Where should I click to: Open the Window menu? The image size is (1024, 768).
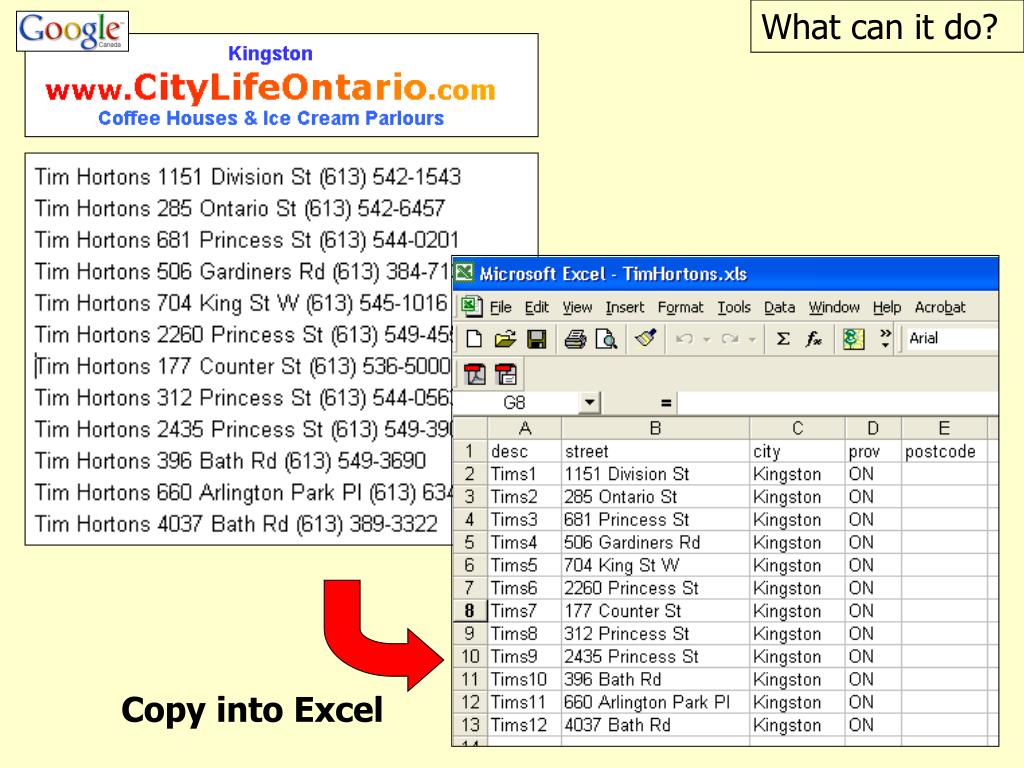tap(834, 307)
